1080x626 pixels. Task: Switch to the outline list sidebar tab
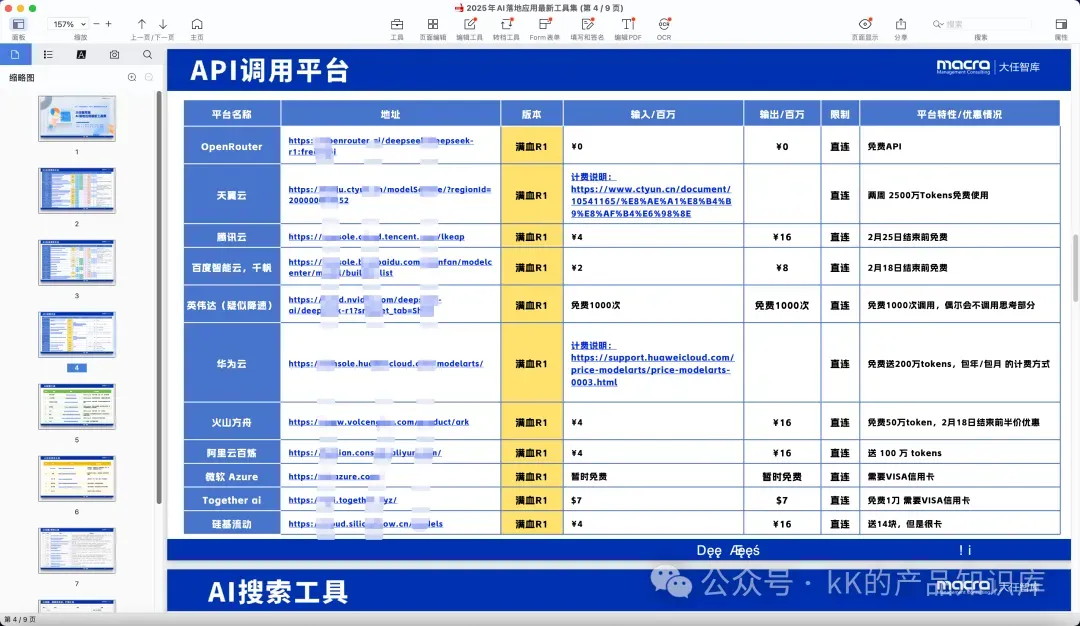pyautogui.click(x=48, y=54)
